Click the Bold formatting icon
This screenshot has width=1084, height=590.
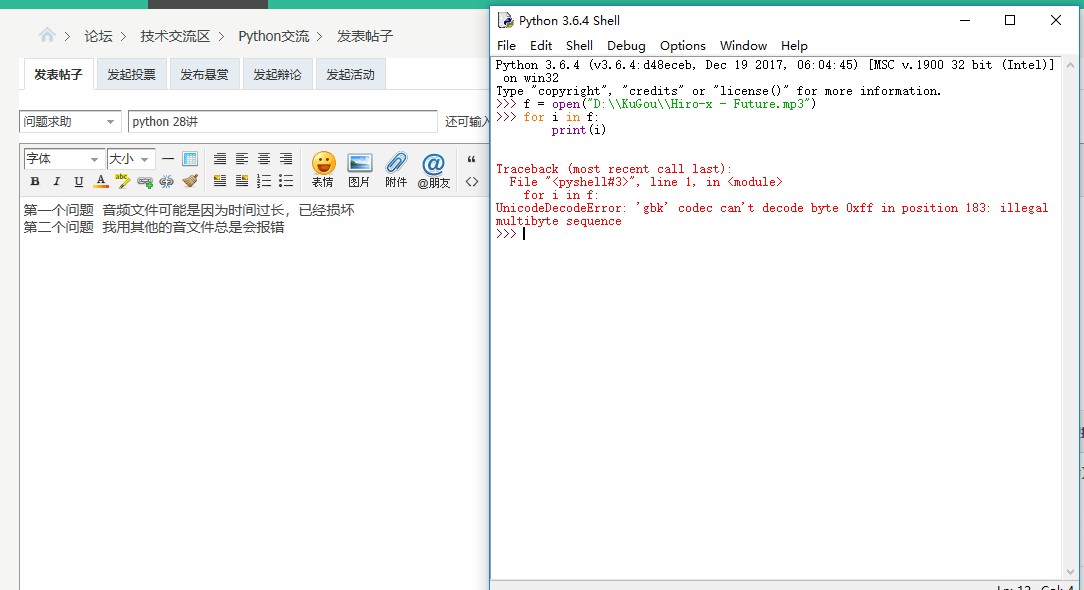click(x=35, y=181)
